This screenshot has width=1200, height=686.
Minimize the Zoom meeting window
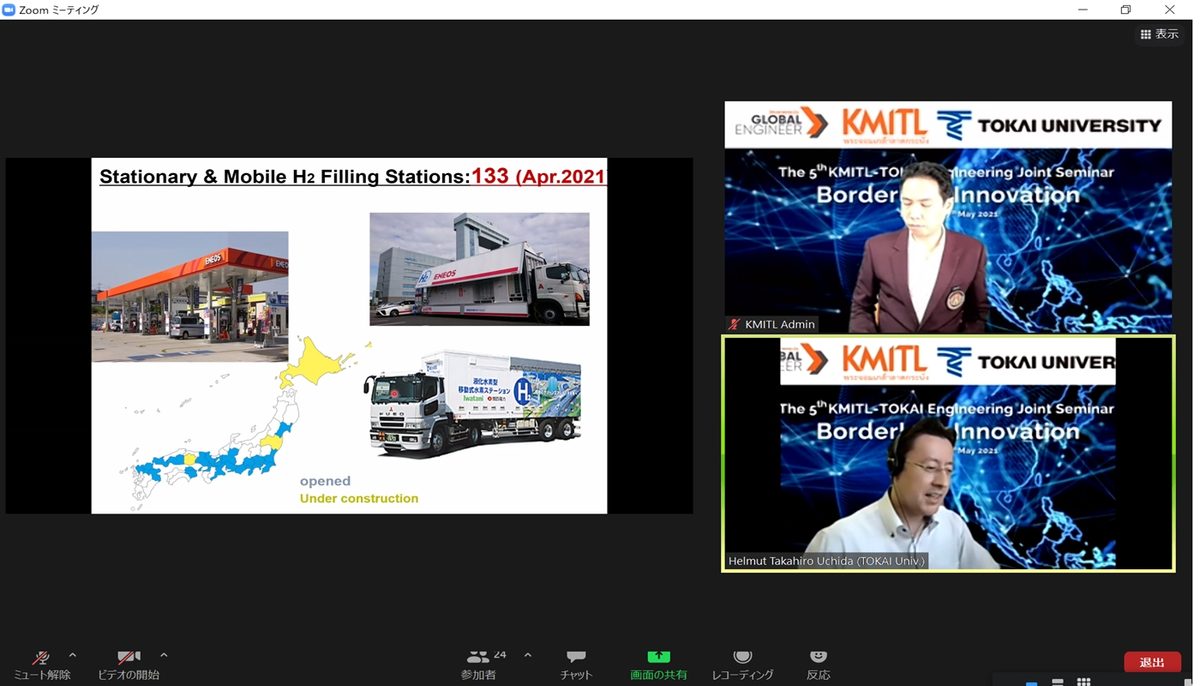click(x=1080, y=10)
